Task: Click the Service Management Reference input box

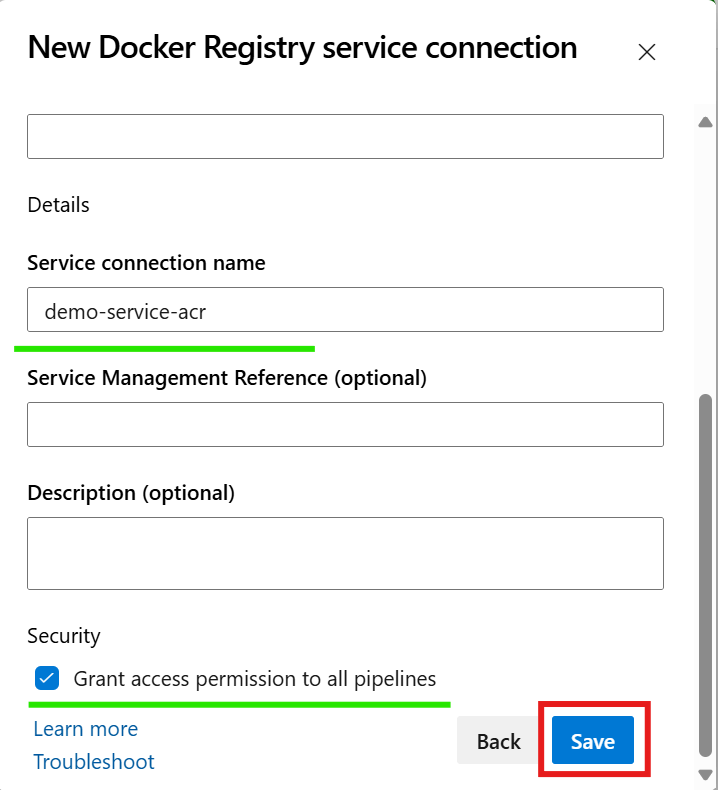Action: tap(345, 424)
